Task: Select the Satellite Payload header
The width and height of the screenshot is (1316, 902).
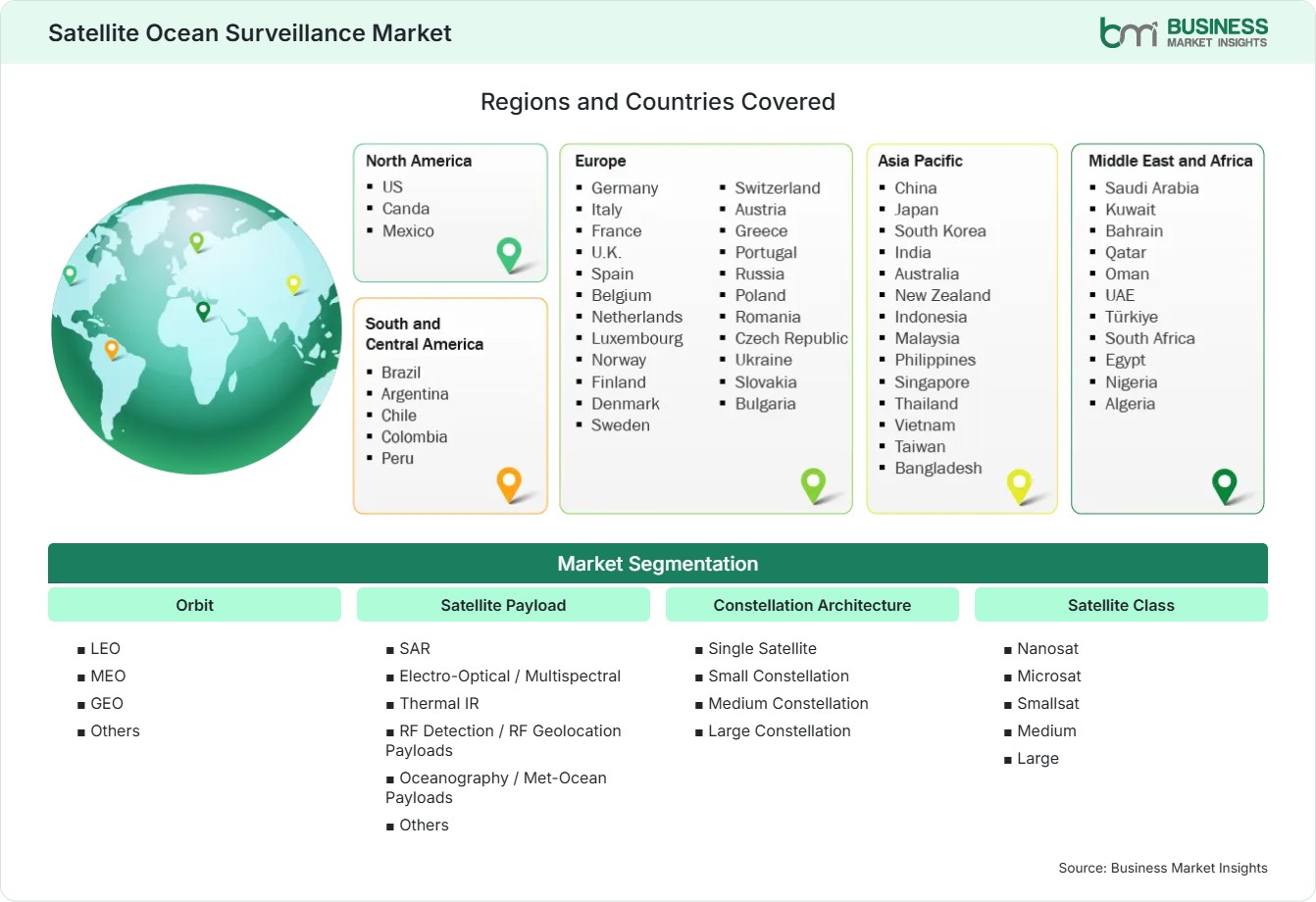Action: 503,605
